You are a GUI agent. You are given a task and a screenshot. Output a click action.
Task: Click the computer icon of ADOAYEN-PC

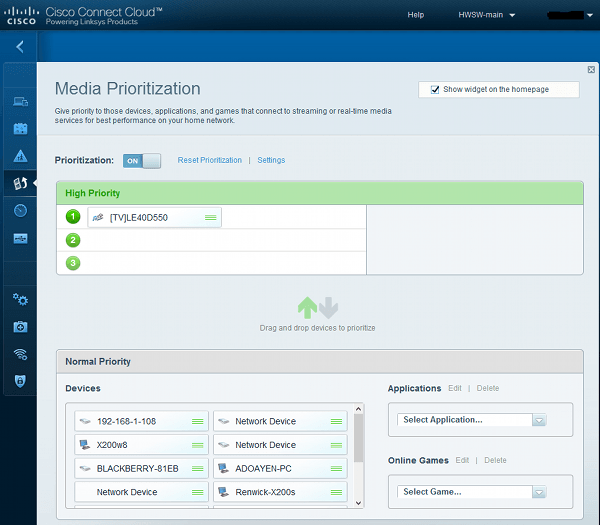tap(223, 468)
